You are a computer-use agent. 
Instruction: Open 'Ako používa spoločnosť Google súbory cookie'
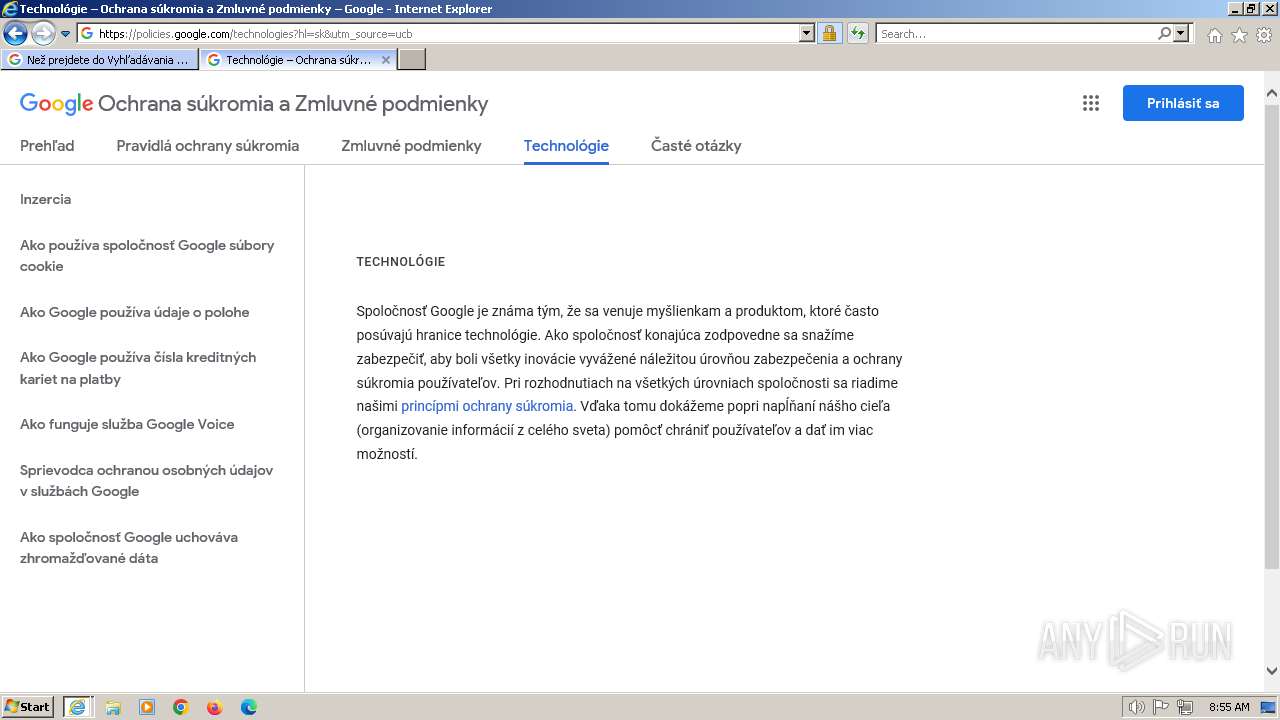[147, 256]
